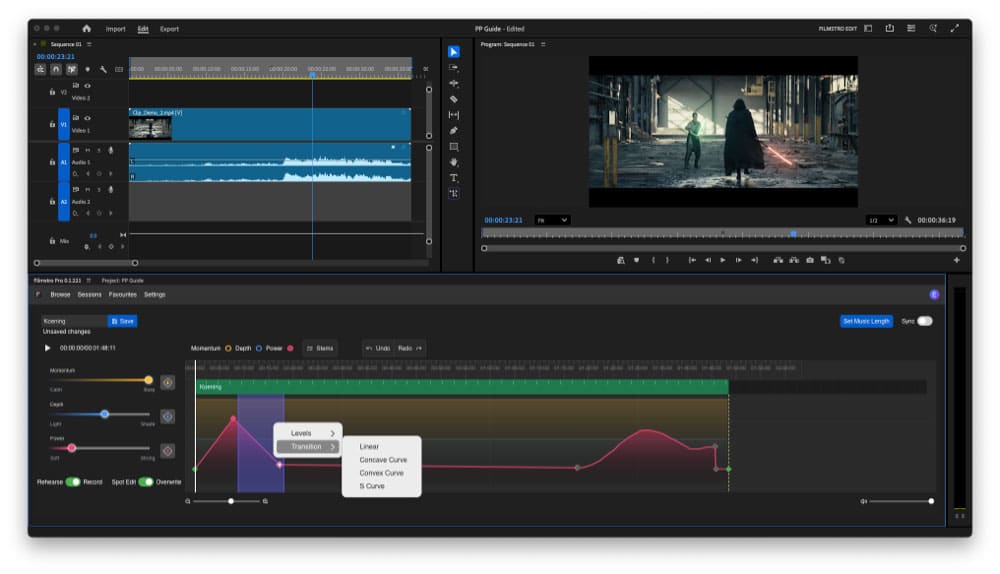The height and width of the screenshot is (574, 1000).
Task: Select the Type tool
Action: (453, 177)
